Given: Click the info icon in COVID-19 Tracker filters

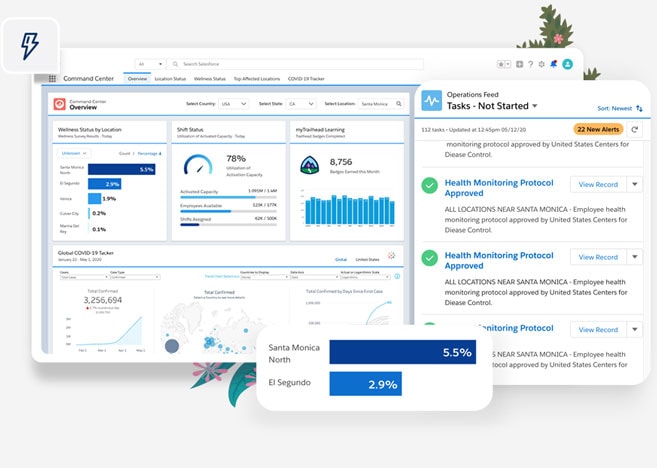Looking at the screenshot, I should point(397,276).
